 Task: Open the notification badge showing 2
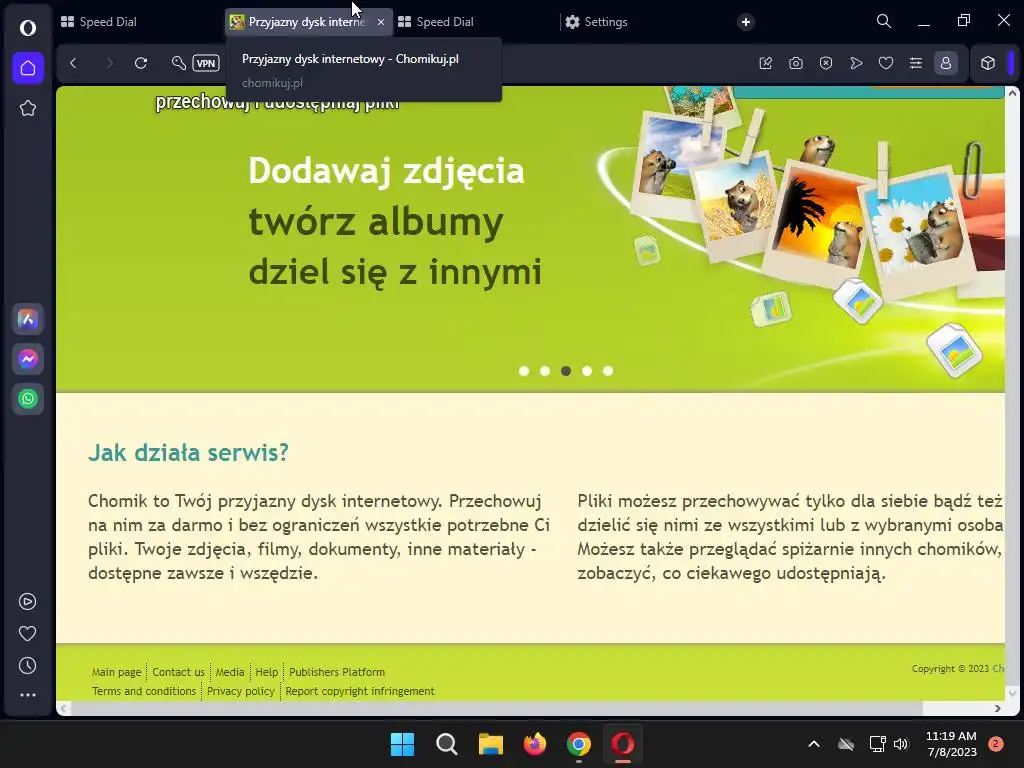tap(996, 744)
